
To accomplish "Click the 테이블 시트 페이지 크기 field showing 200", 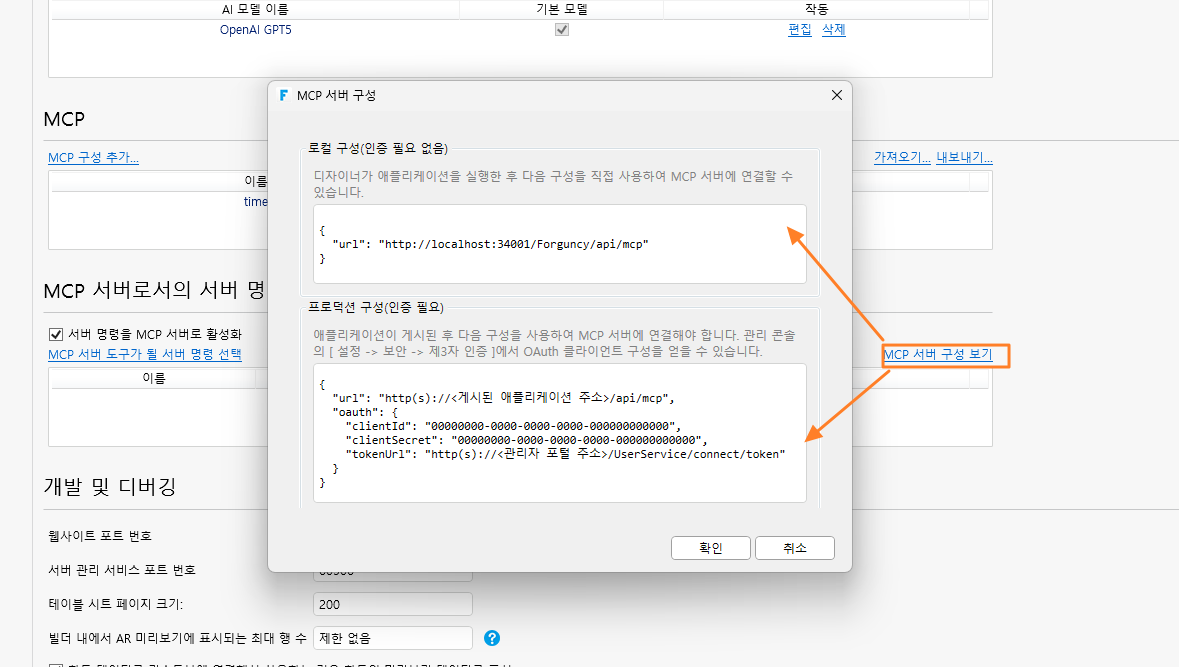I will 392,604.
